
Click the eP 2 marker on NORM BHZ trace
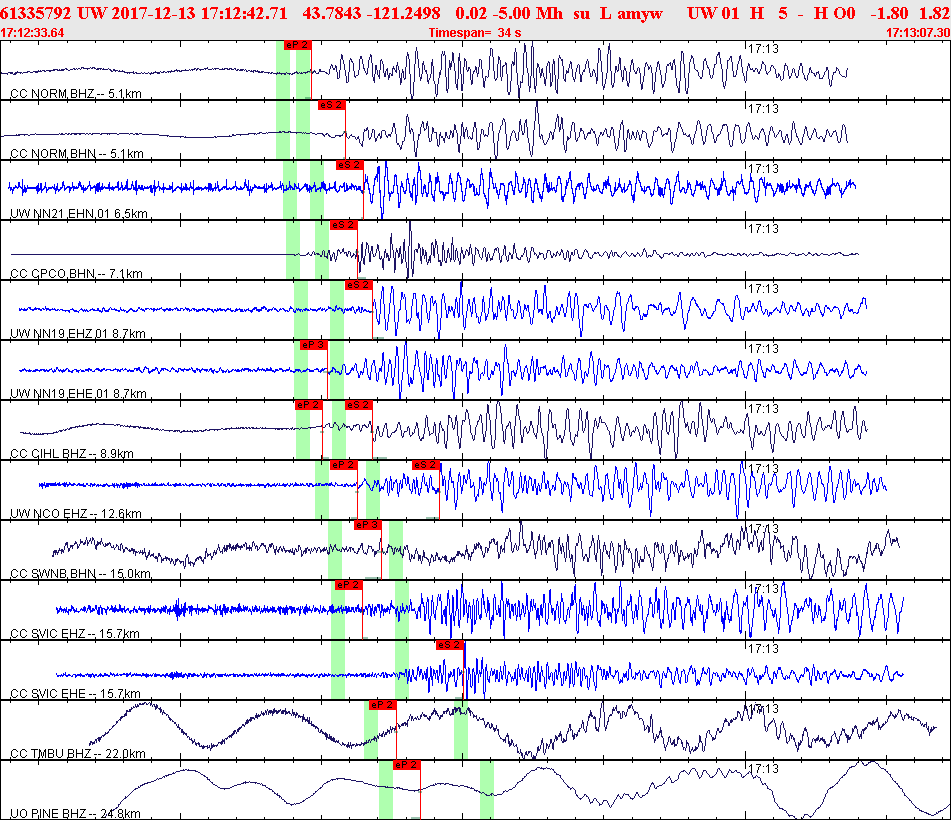[297, 45]
